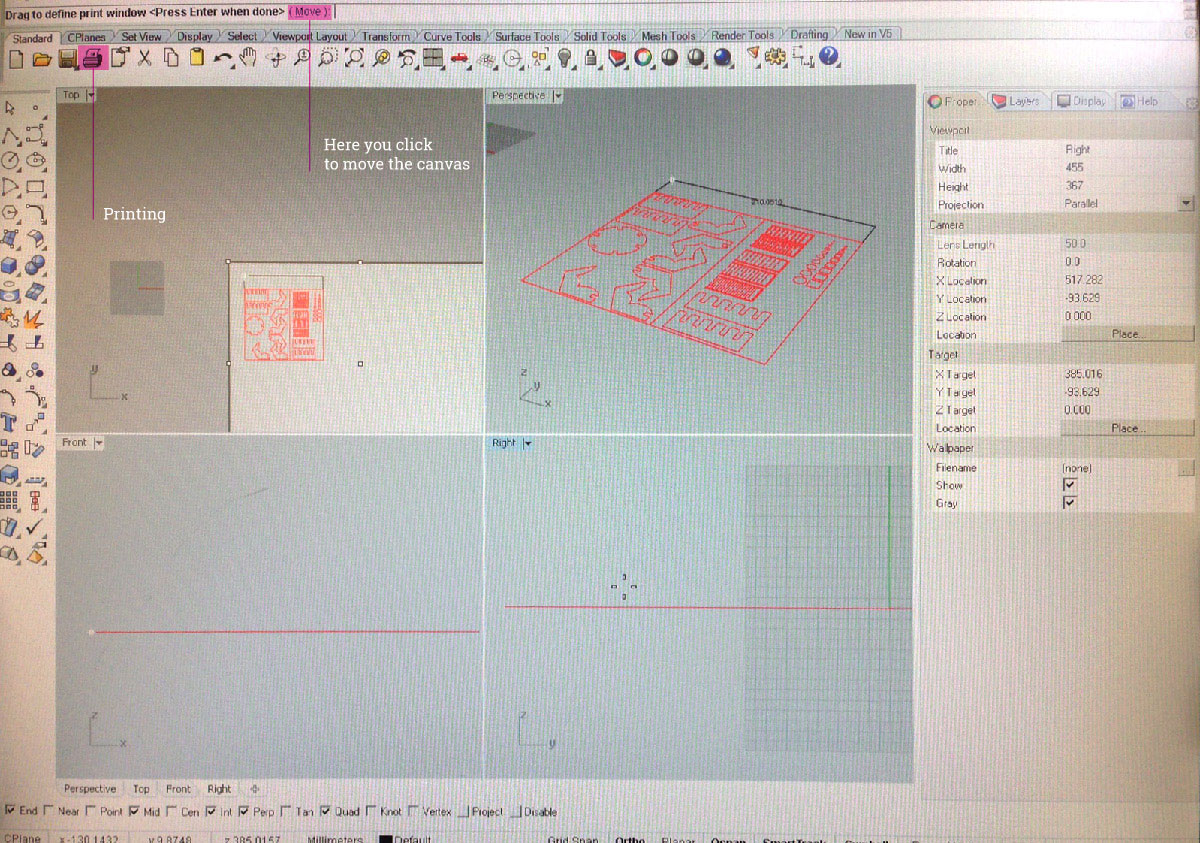Activate the Pan hand tool
This screenshot has width=1200, height=843.
(x=246, y=58)
